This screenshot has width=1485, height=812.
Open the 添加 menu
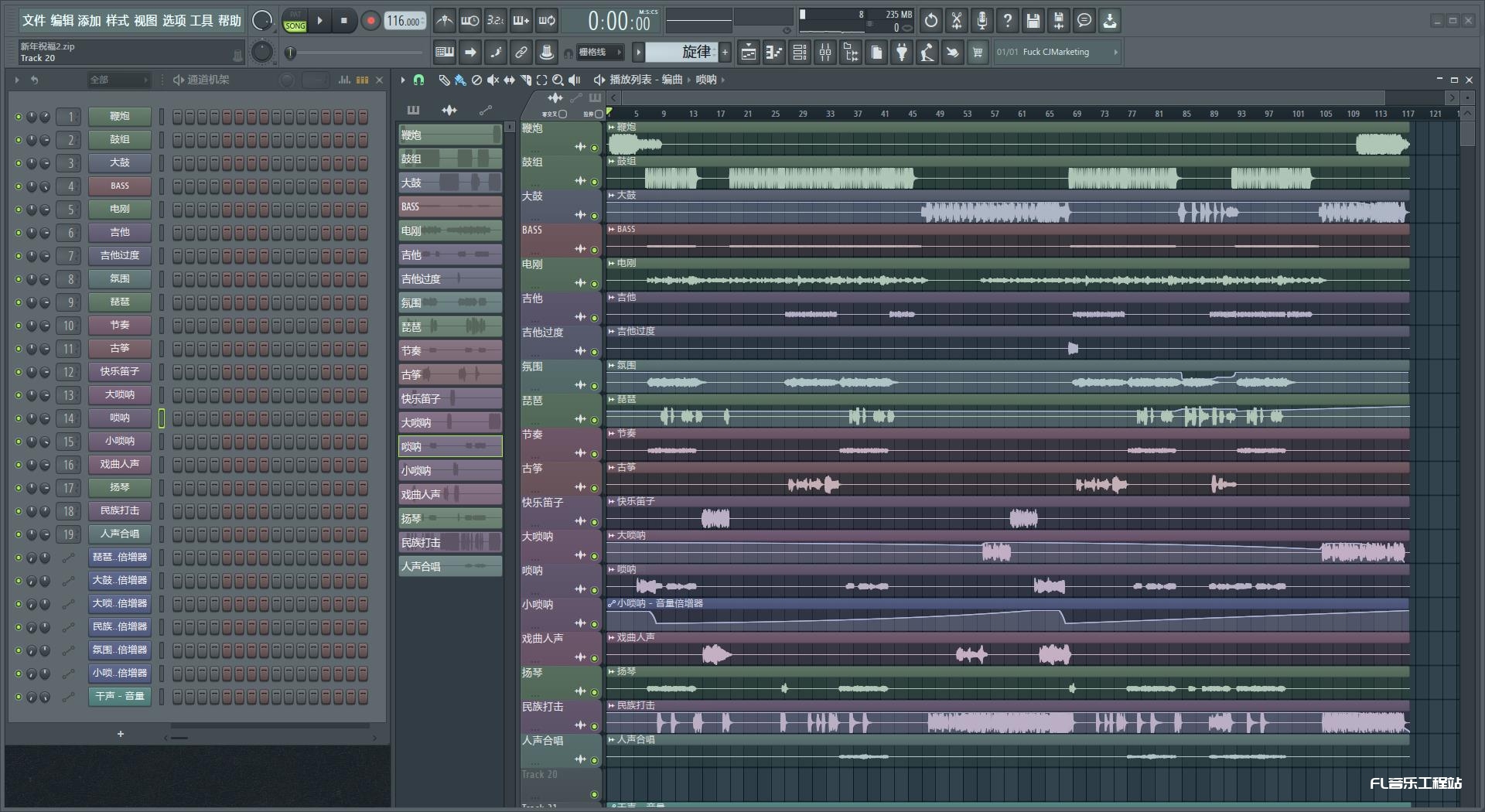(x=90, y=21)
